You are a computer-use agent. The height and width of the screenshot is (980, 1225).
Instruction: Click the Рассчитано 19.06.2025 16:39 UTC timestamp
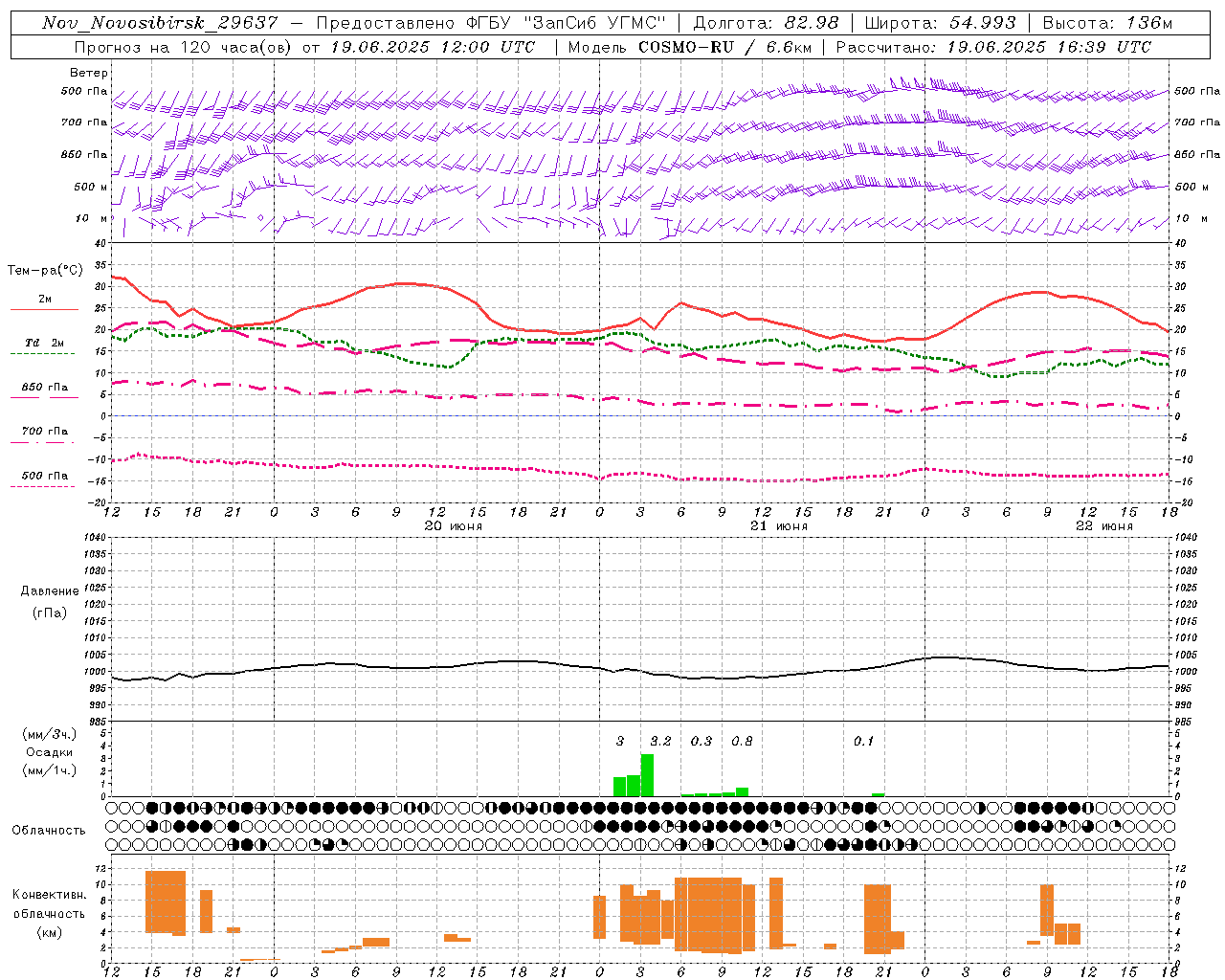pyautogui.click(x=993, y=47)
